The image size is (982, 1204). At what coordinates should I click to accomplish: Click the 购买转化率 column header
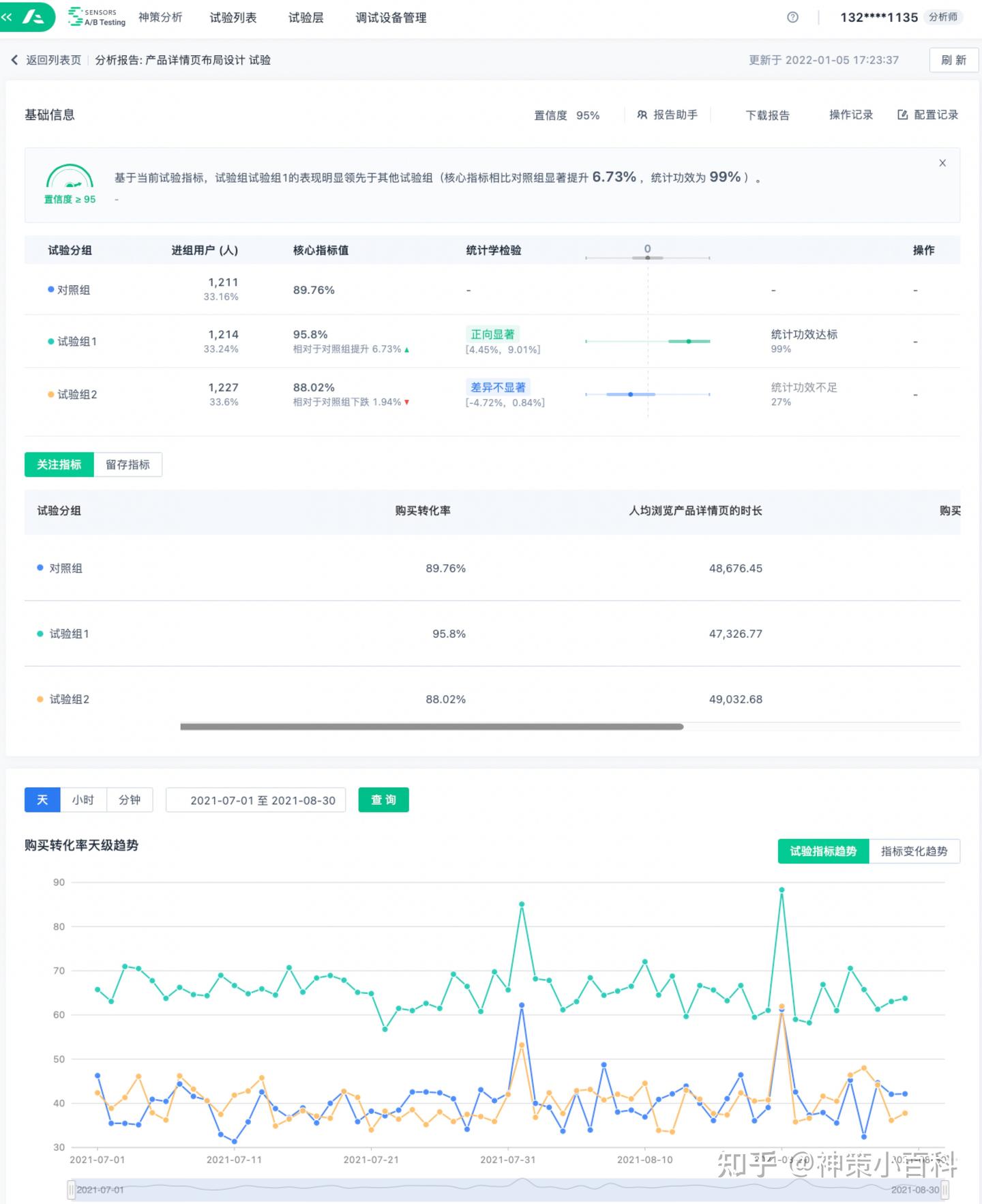(x=423, y=511)
